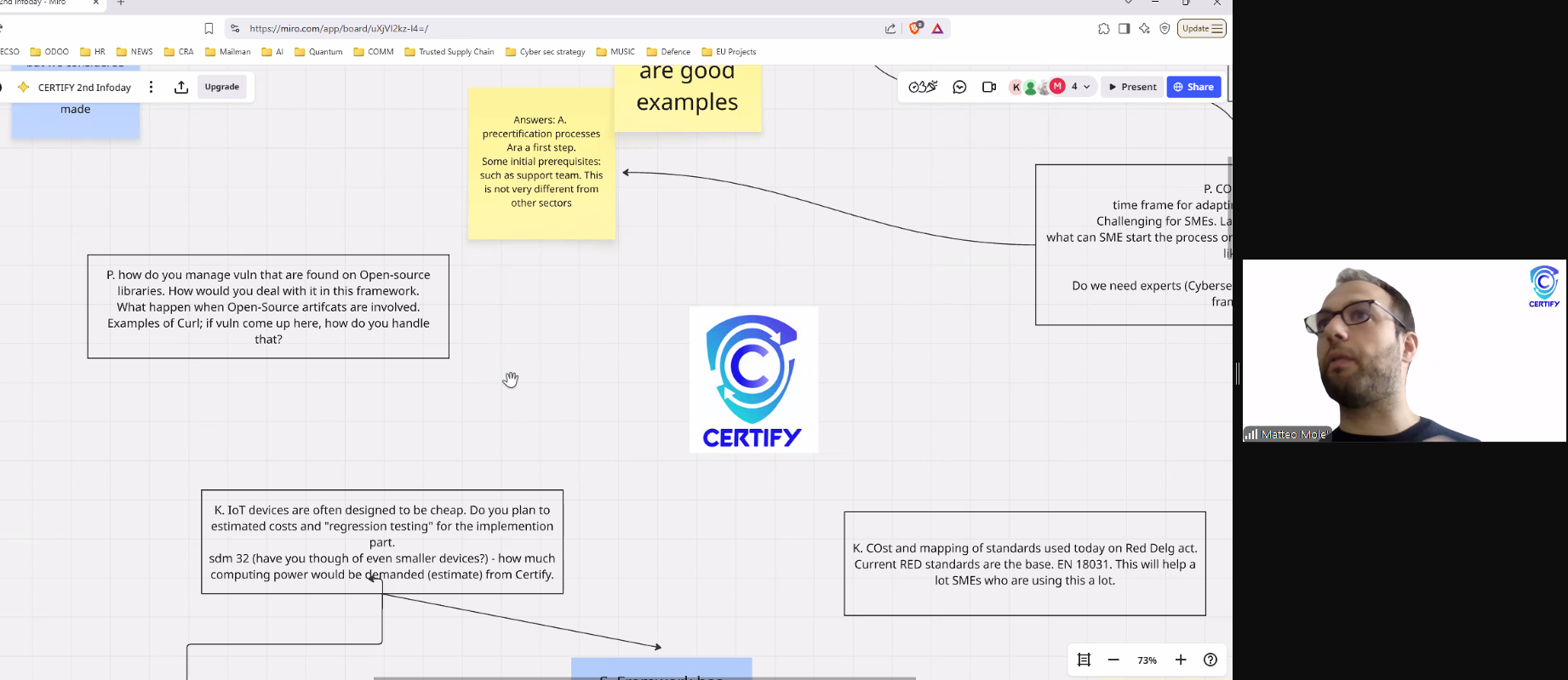
Task: Expand the collaborators list chevron next to 4
Action: tap(1086, 87)
